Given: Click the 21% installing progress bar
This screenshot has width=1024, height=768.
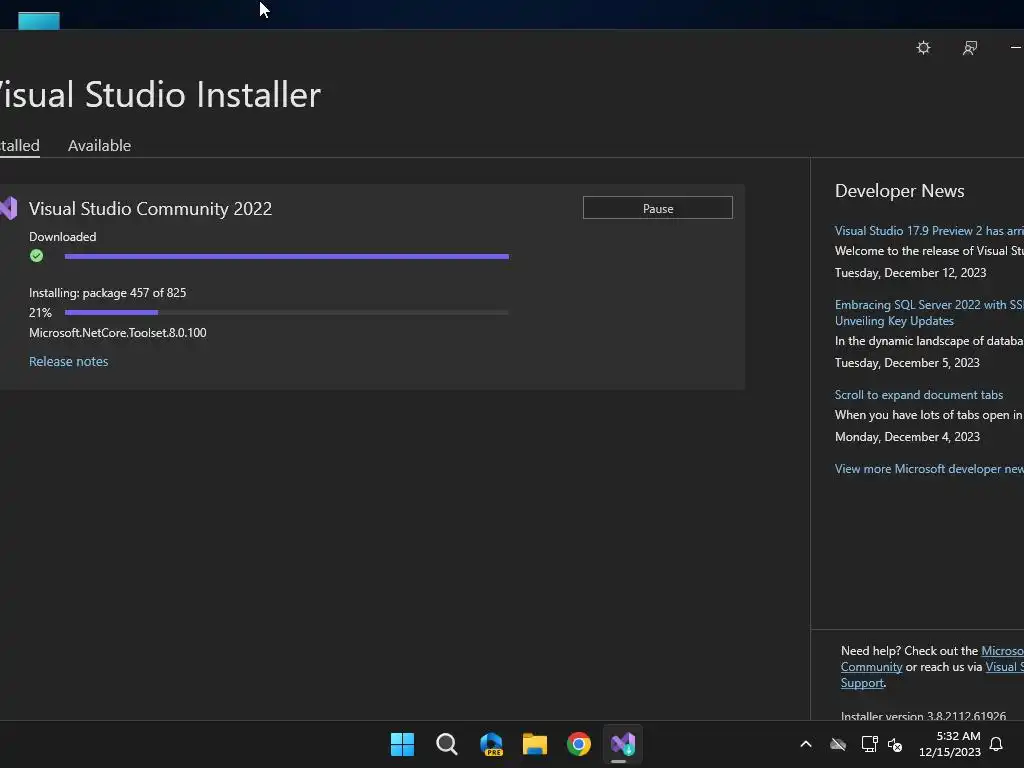Looking at the screenshot, I should tap(287, 313).
